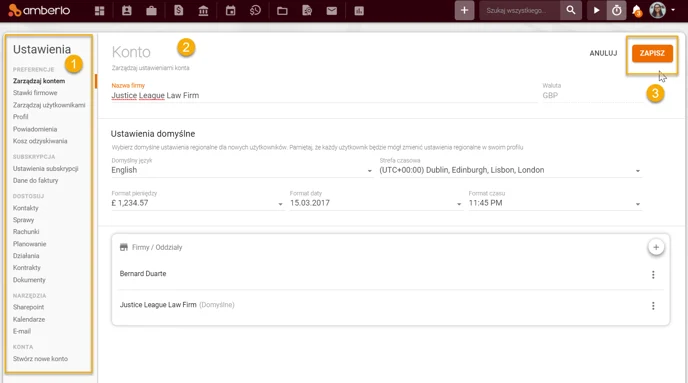Image resolution: width=688 pixels, height=383 pixels.
Task: Select the Bernard Duarte row
Action: click(391, 274)
